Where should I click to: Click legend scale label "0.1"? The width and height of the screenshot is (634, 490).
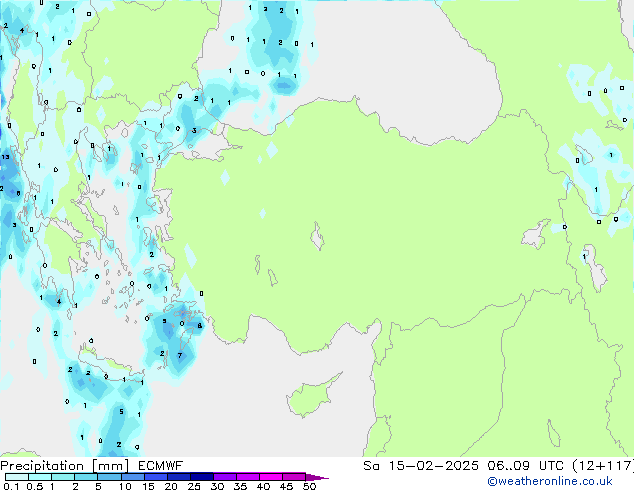pos(11,486)
